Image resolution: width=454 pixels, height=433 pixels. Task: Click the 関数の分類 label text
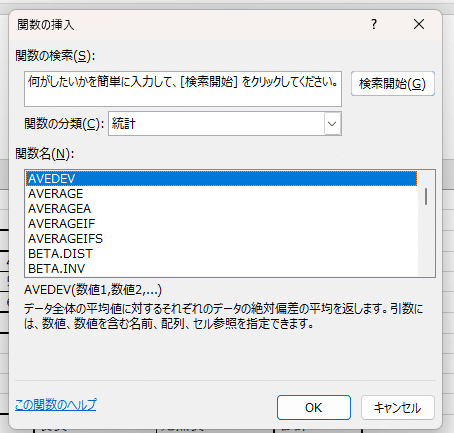click(x=64, y=124)
